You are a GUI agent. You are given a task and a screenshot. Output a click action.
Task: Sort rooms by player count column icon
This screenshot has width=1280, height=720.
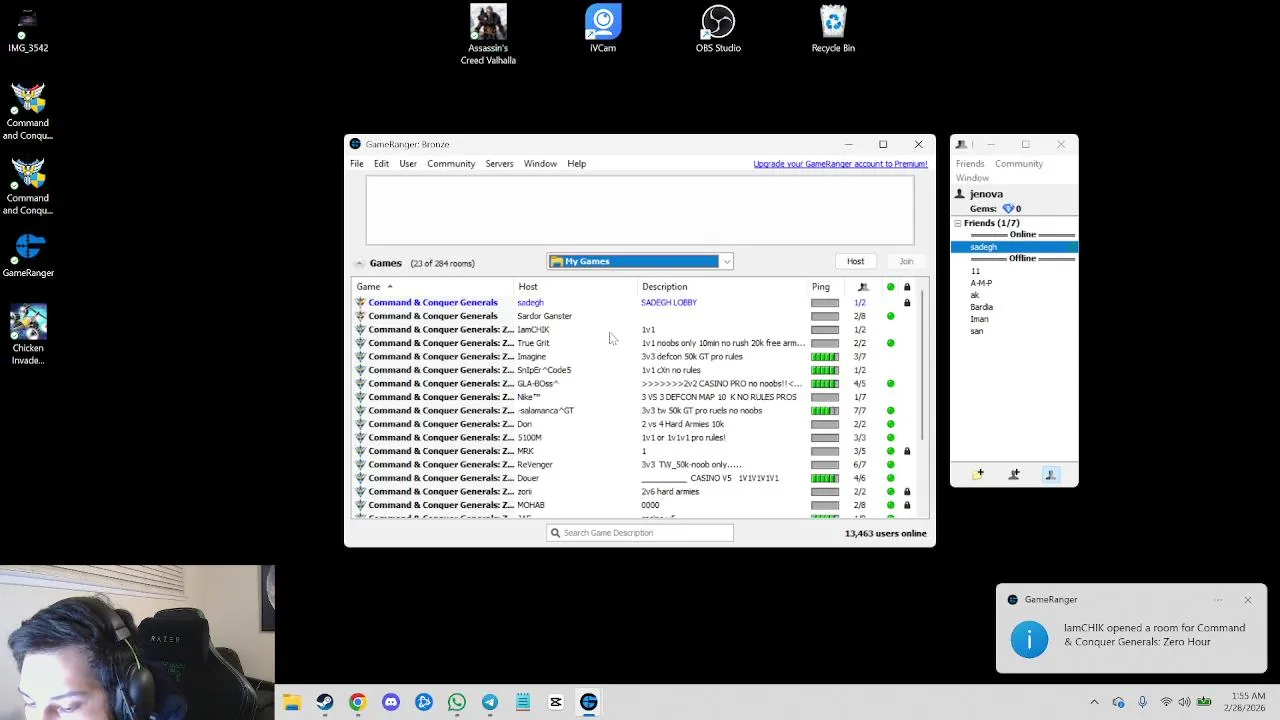tap(863, 287)
